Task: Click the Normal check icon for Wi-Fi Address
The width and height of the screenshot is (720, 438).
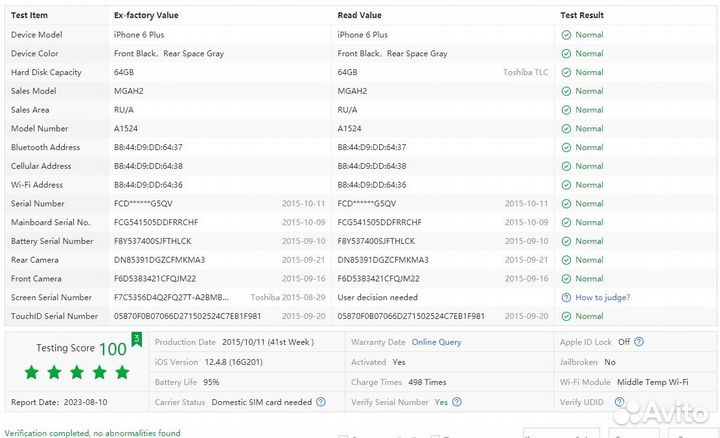Action: pos(566,185)
